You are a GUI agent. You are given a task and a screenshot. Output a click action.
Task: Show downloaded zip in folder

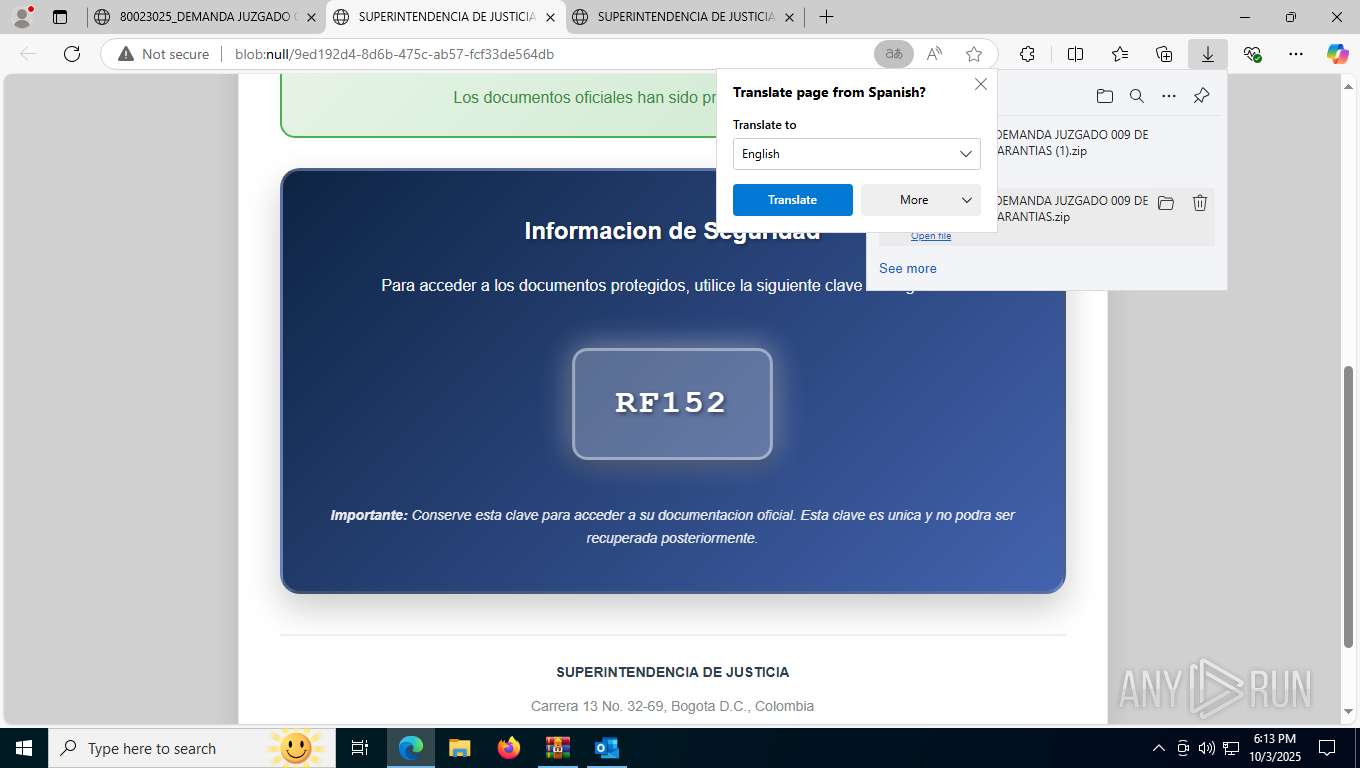1166,203
